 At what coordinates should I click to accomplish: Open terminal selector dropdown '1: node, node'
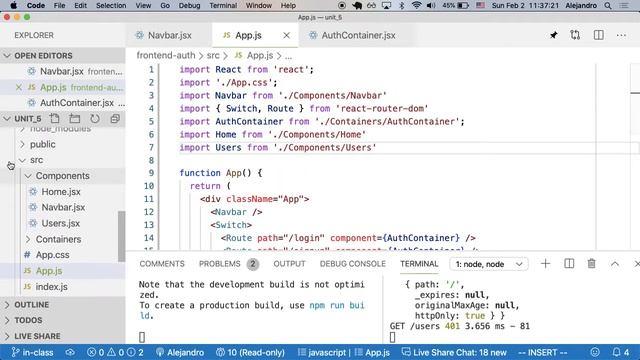[x=489, y=264]
